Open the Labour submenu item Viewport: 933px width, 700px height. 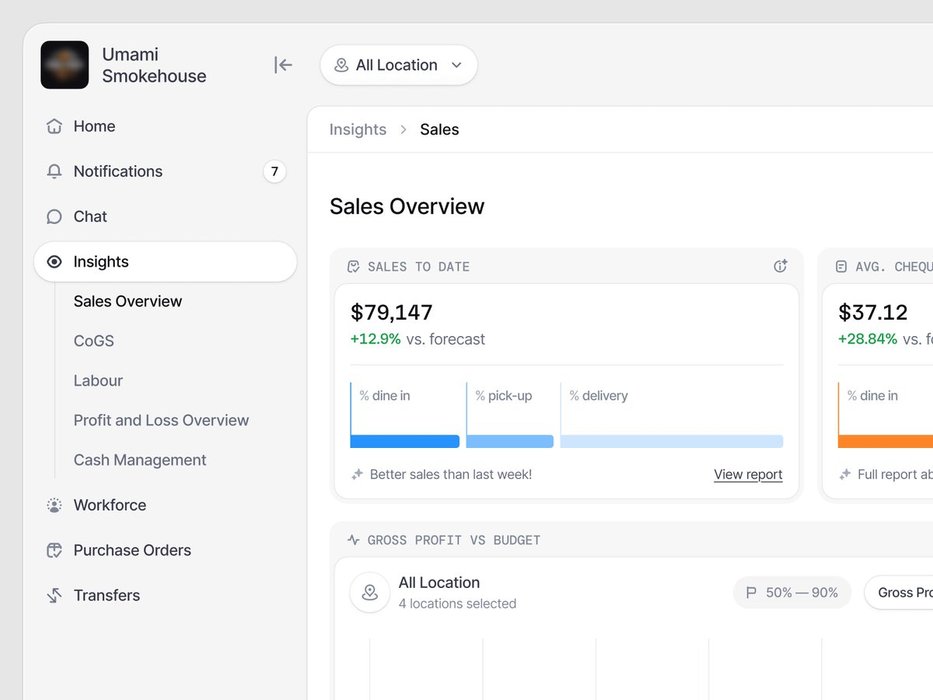coord(98,381)
